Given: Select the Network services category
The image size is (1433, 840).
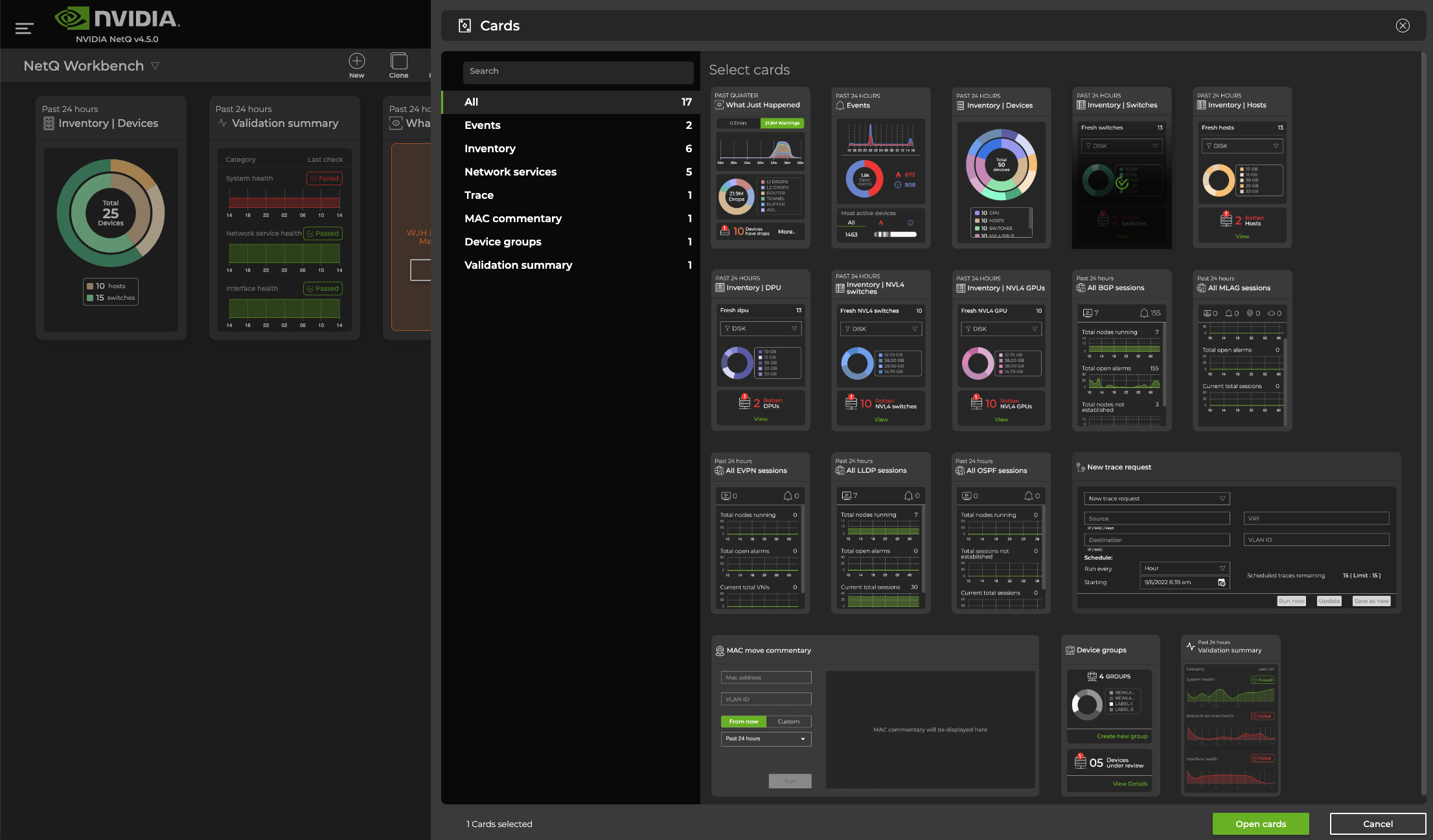Looking at the screenshot, I should point(510,172).
